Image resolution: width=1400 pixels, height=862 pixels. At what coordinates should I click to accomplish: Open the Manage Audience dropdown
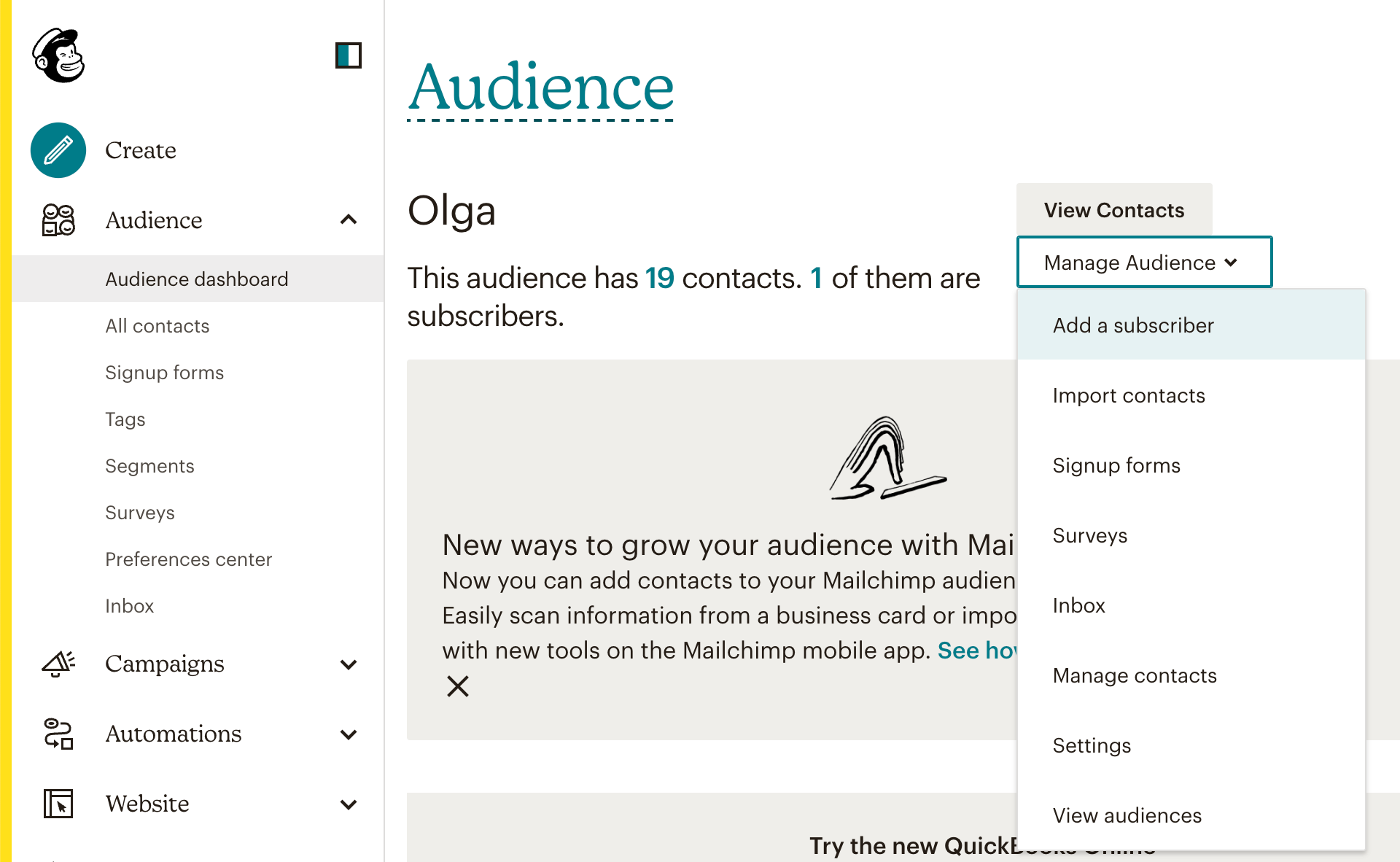(1143, 262)
